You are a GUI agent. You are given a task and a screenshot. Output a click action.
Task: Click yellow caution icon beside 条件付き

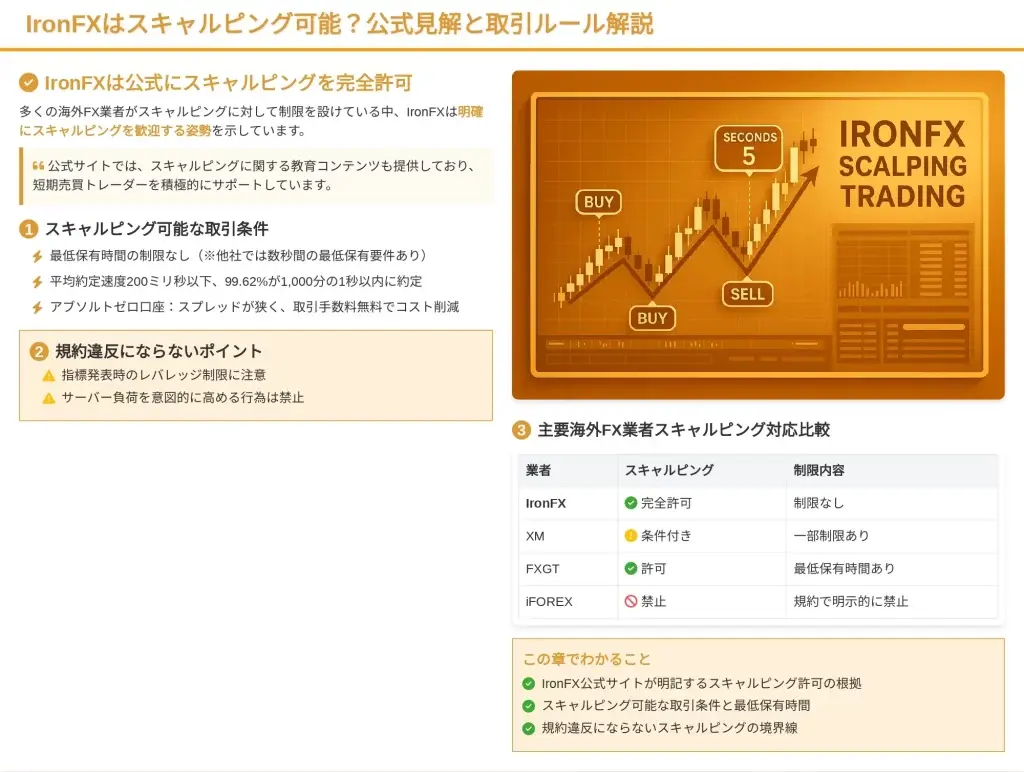(x=631, y=536)
